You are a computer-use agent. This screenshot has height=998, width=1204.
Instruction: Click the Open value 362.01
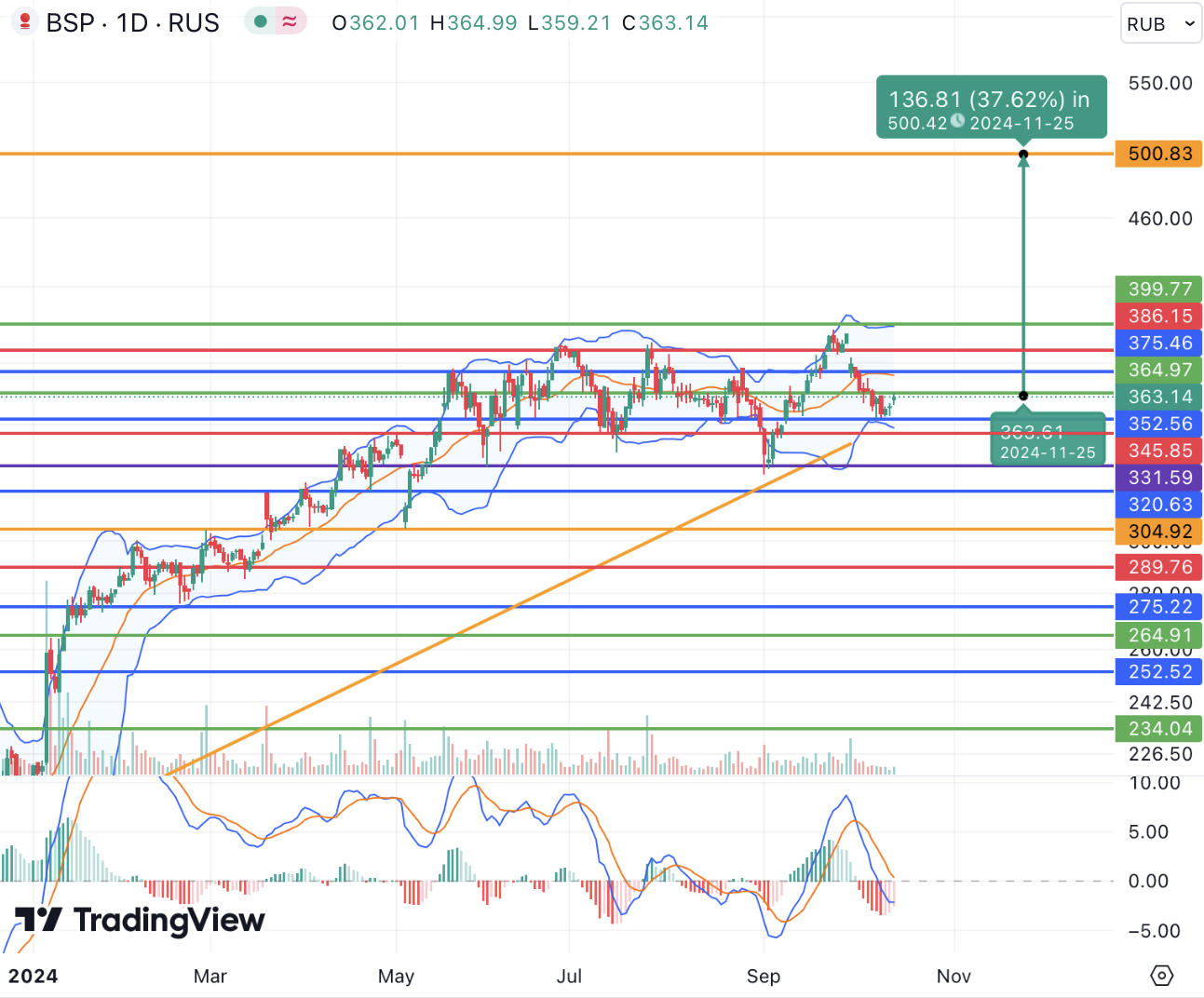[x=385, y=23]
